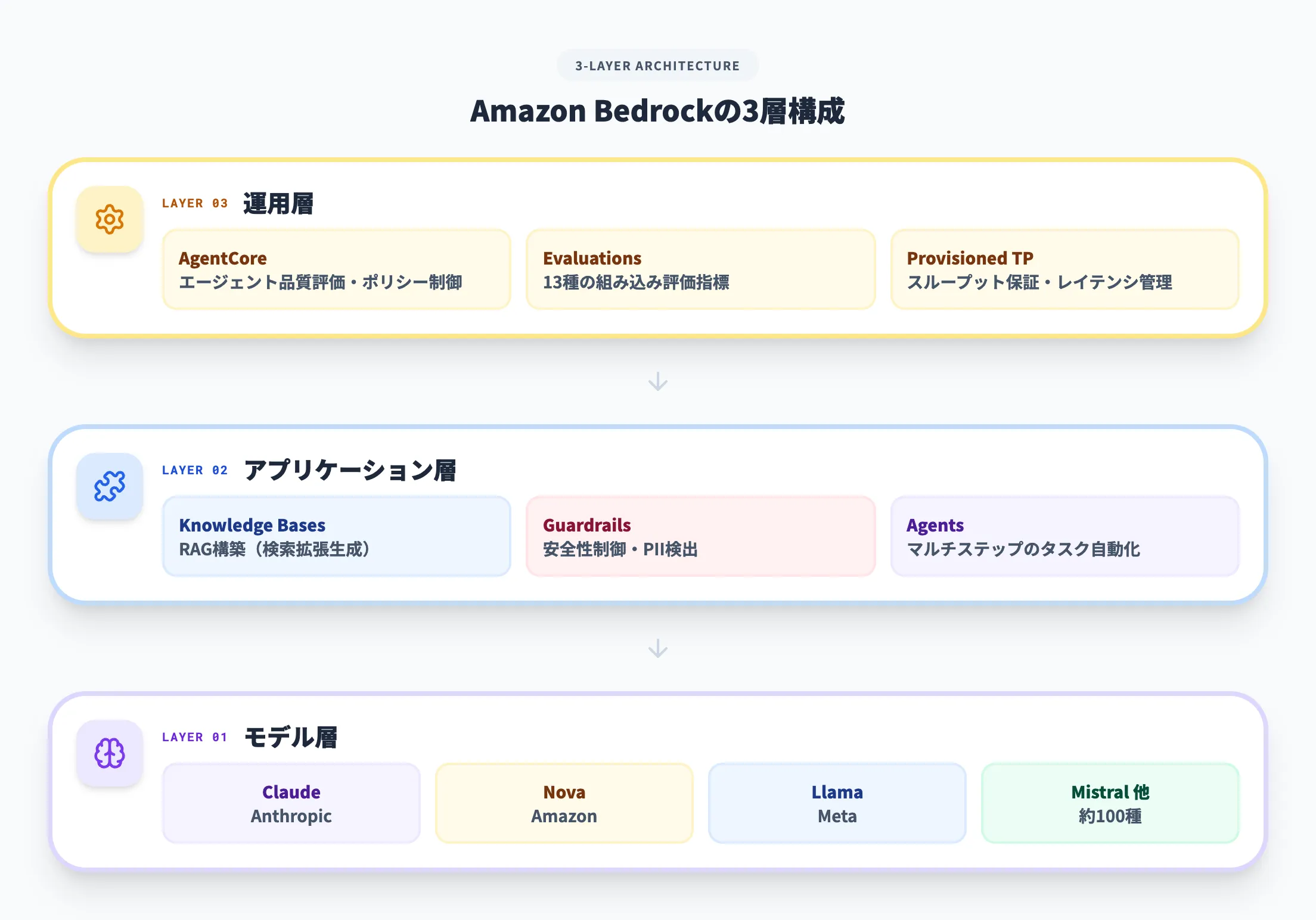Open the Knowledge Bases card
The width and height of the screenshot is (1316, 920).
point(337,536)
